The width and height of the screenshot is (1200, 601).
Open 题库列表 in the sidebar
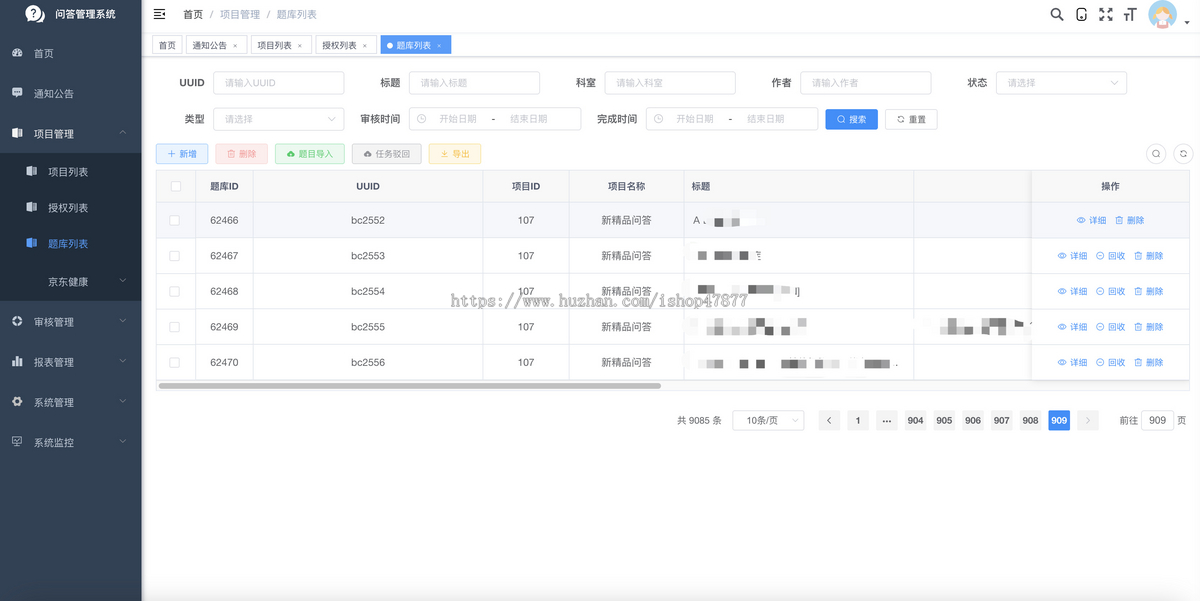(x=70, y=244)
